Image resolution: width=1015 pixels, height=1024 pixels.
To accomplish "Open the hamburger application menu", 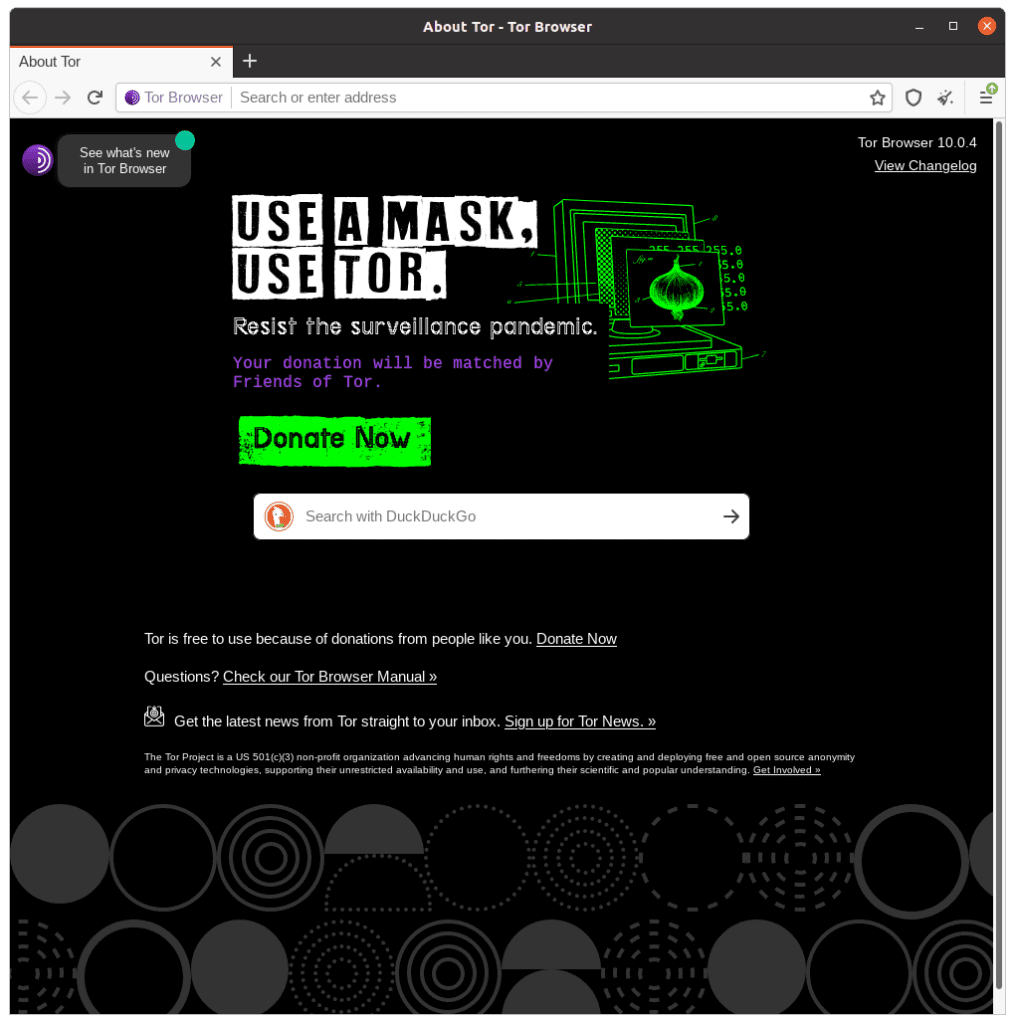I will click(986, 97).
